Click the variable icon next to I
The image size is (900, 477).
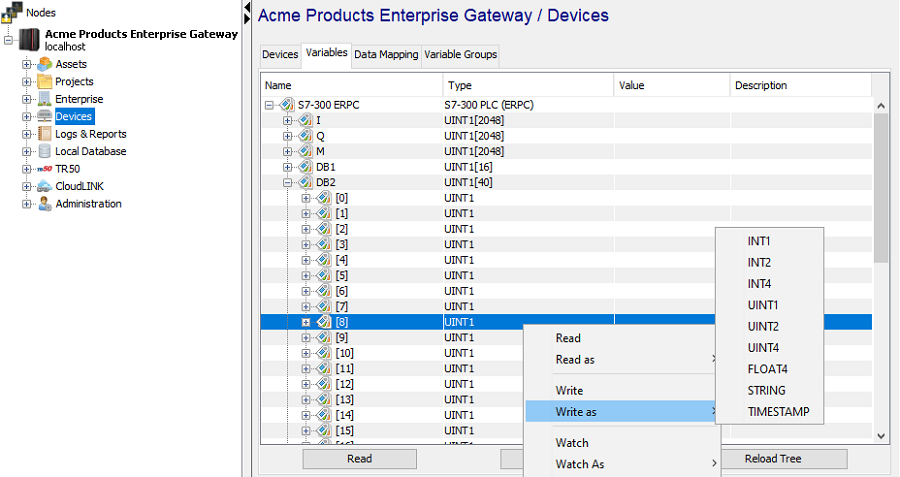305,121
